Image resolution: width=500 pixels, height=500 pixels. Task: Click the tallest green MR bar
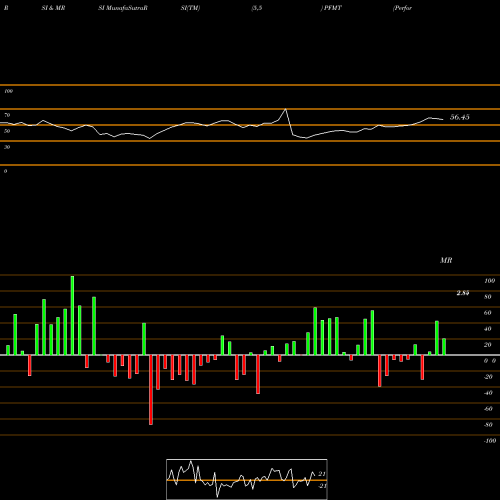(72, 315)
